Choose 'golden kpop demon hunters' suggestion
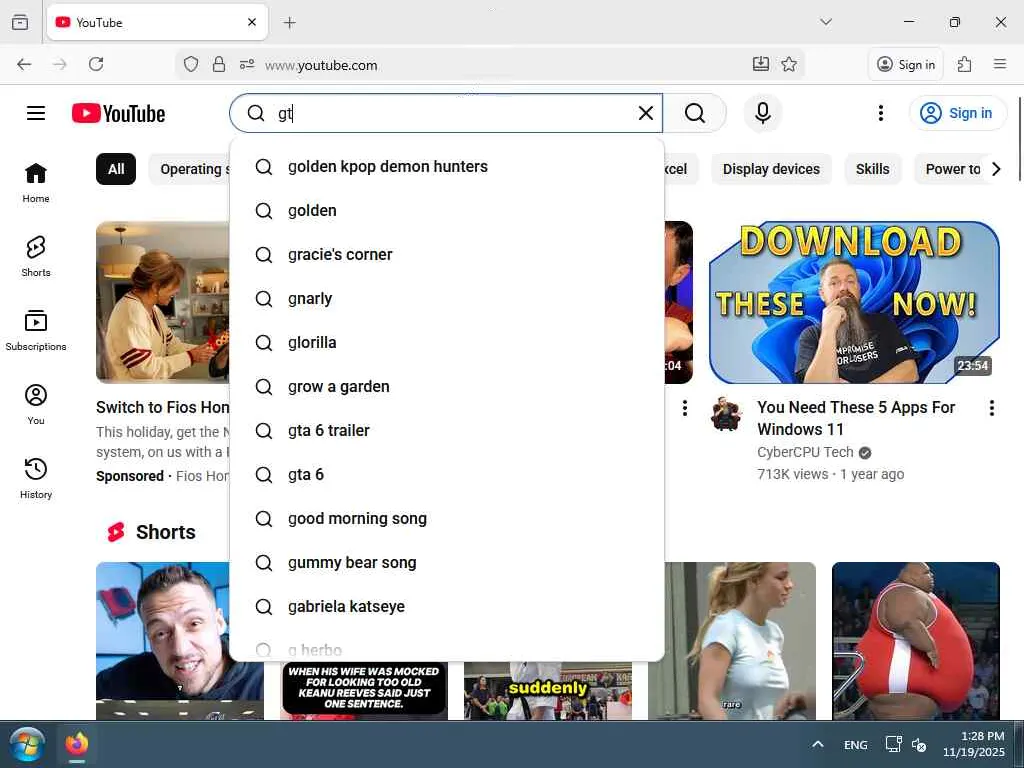1024x768 pixels. [x=388, y=166]
